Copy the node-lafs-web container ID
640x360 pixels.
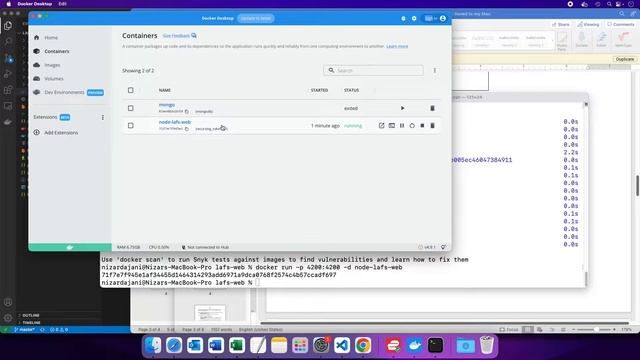click(187, 129)
